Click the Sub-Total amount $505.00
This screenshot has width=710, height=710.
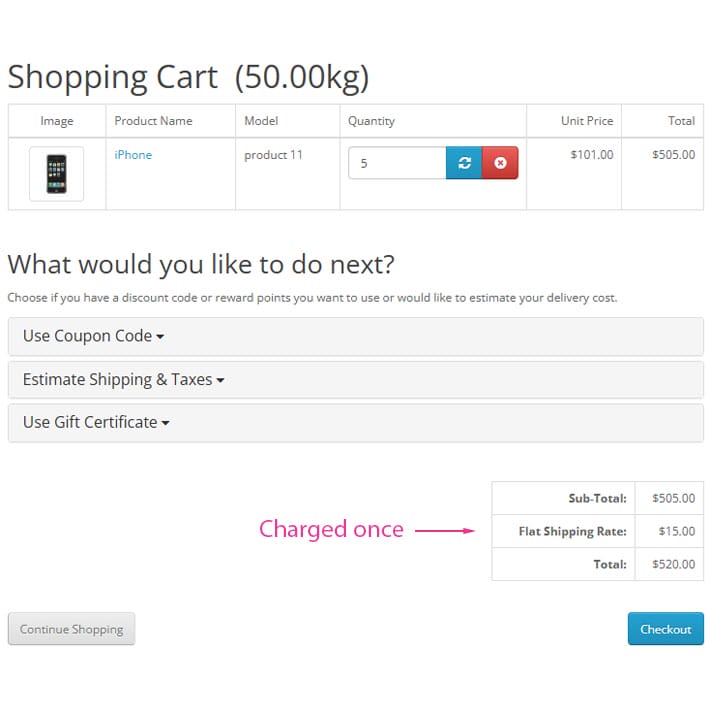673,498
